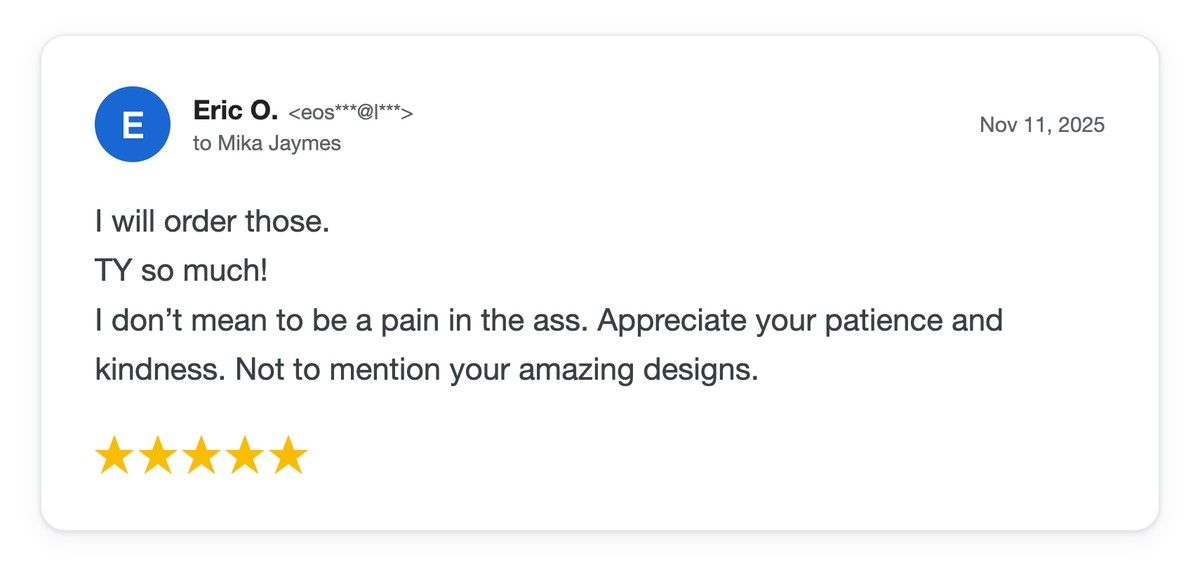The height and width of the screenshot is (577, 1200).
Task: Click the masked email address eos***@l***
Action: click(x=350, y=113)
